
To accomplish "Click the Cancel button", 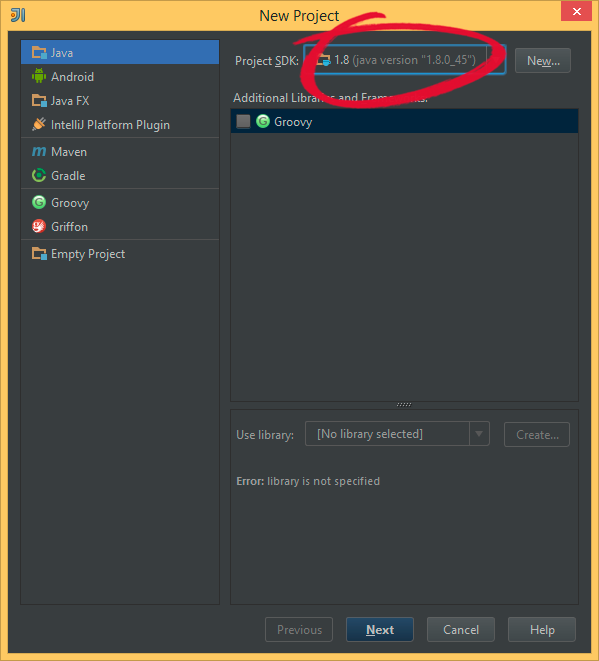I will tap(461, 629).
